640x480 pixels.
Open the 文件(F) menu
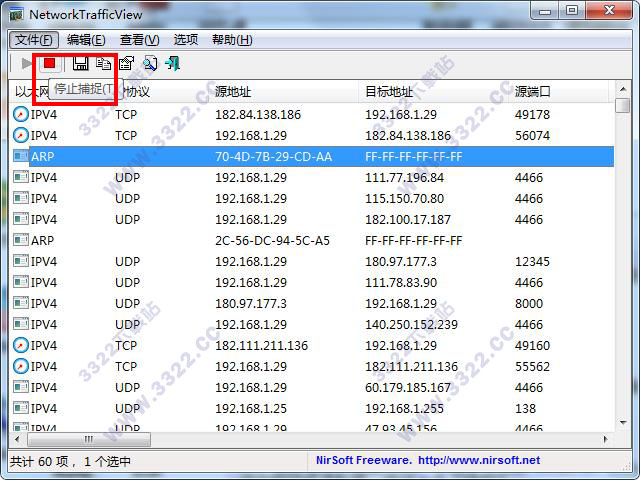click(34, 40)
